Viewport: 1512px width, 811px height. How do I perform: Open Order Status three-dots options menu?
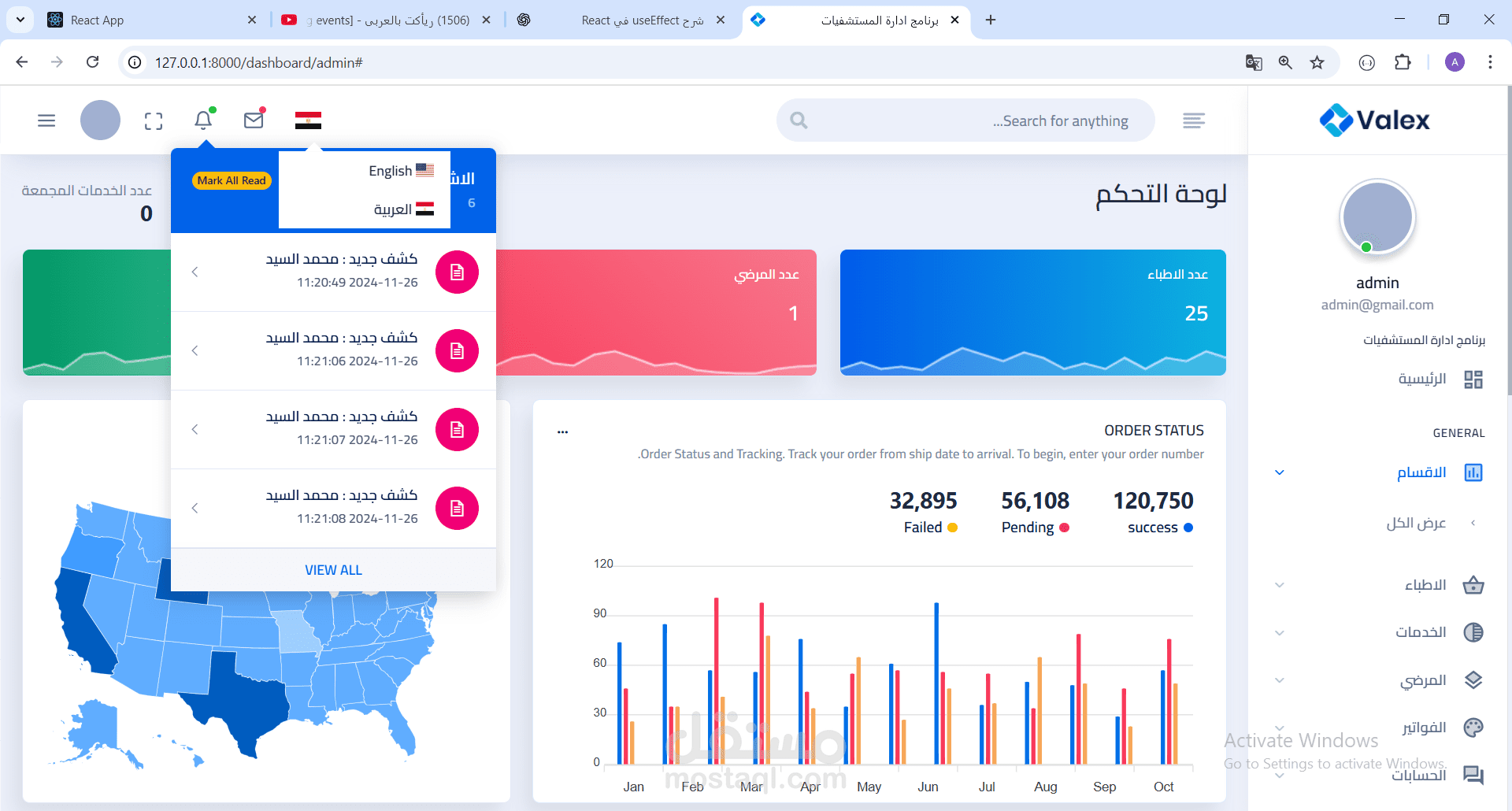coord(562,431)
